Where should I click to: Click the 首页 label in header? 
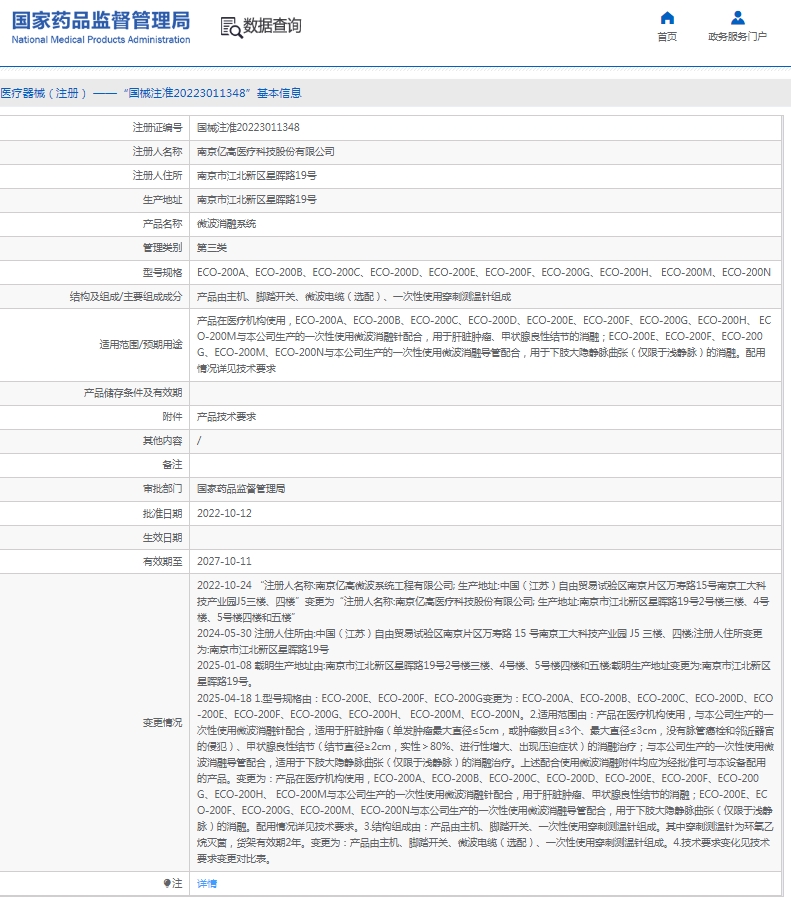click(667, 36)
